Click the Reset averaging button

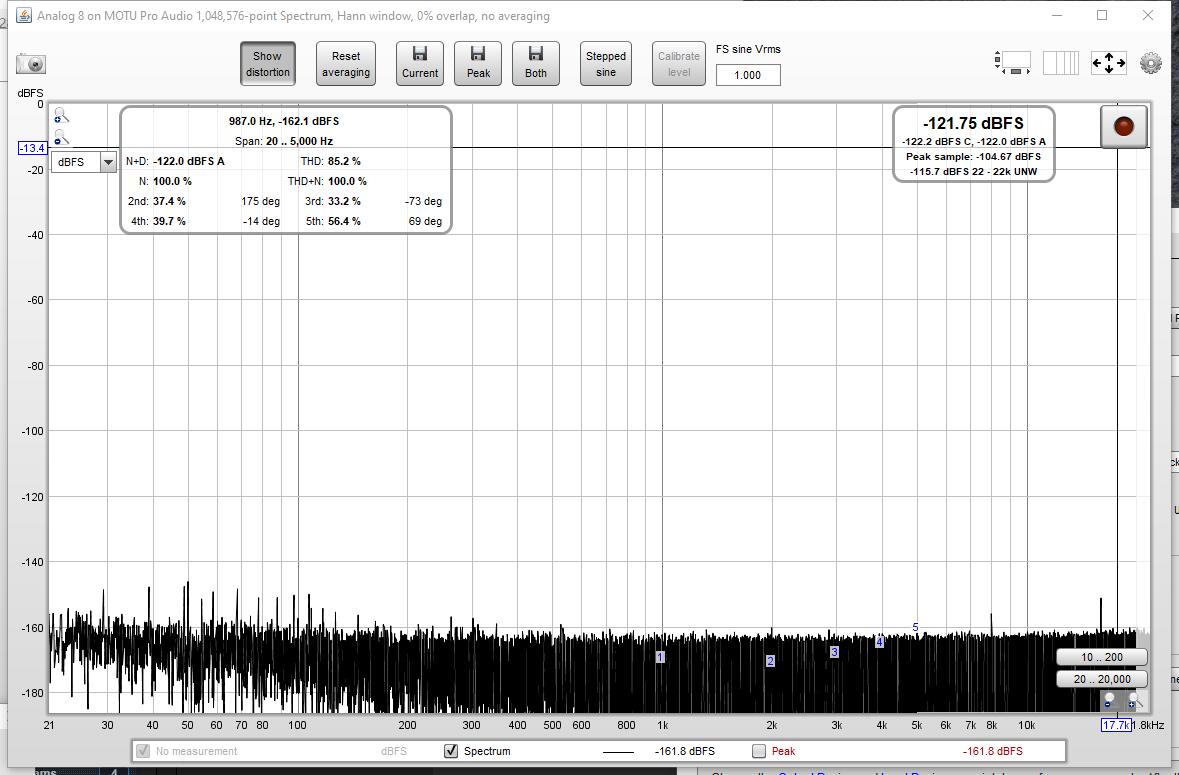point(346,64)
